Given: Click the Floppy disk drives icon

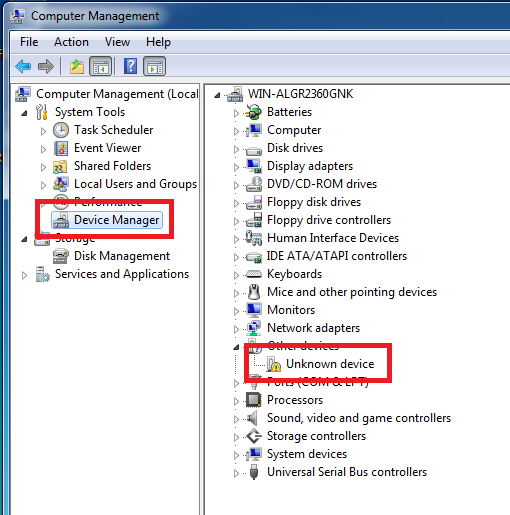Looking at the screenshot, I should [254, 202].
